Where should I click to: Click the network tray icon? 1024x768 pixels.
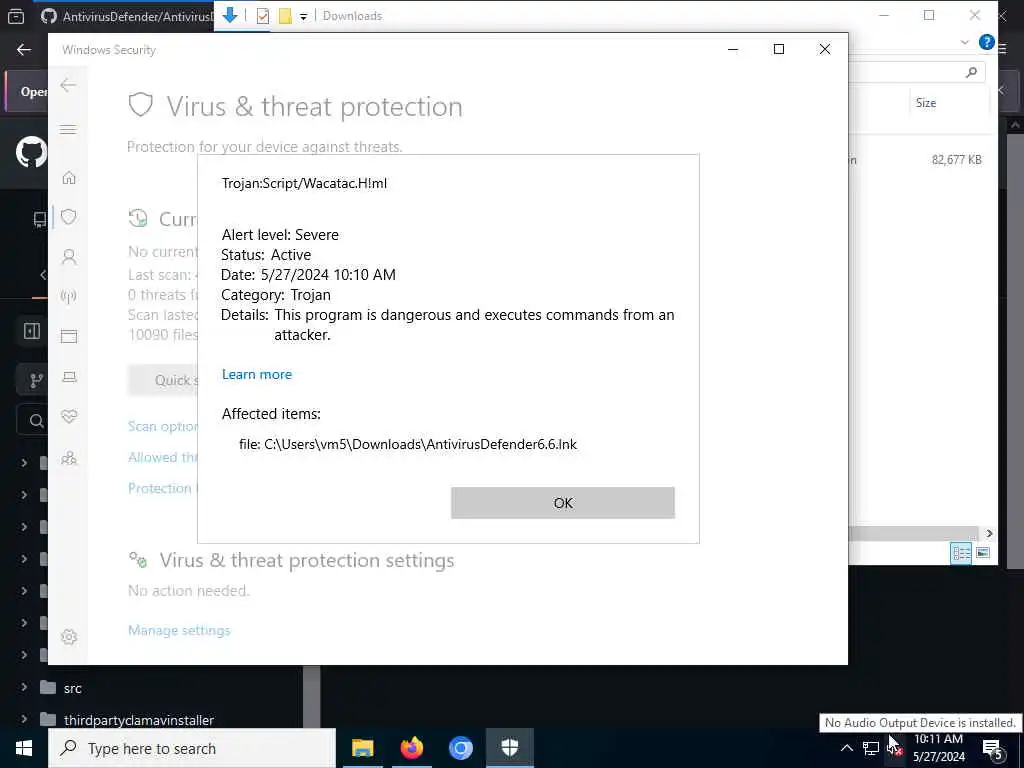point(871,748)
